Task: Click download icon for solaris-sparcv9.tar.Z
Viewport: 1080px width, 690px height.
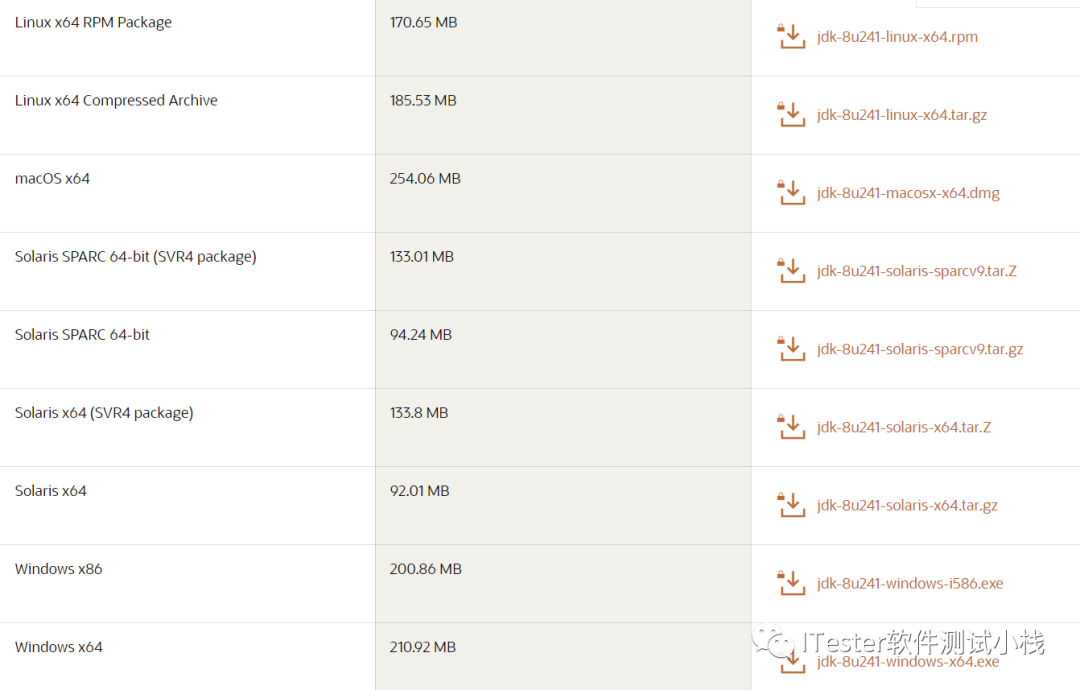Action: [791, 271]
